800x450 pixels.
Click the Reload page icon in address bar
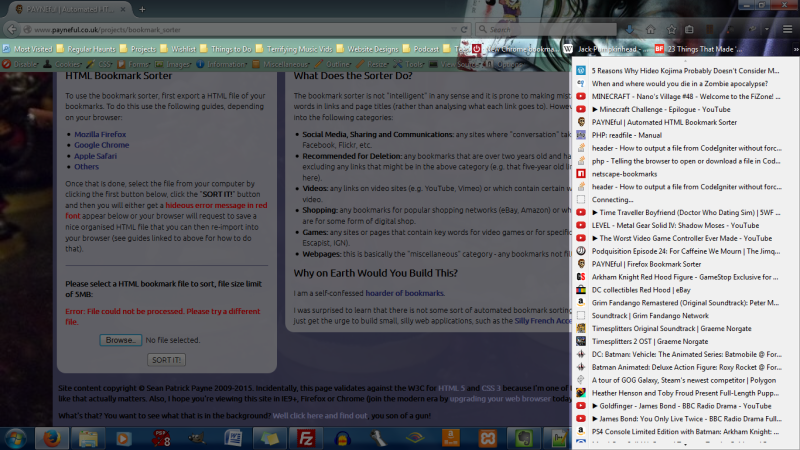[x=464, y=30]
